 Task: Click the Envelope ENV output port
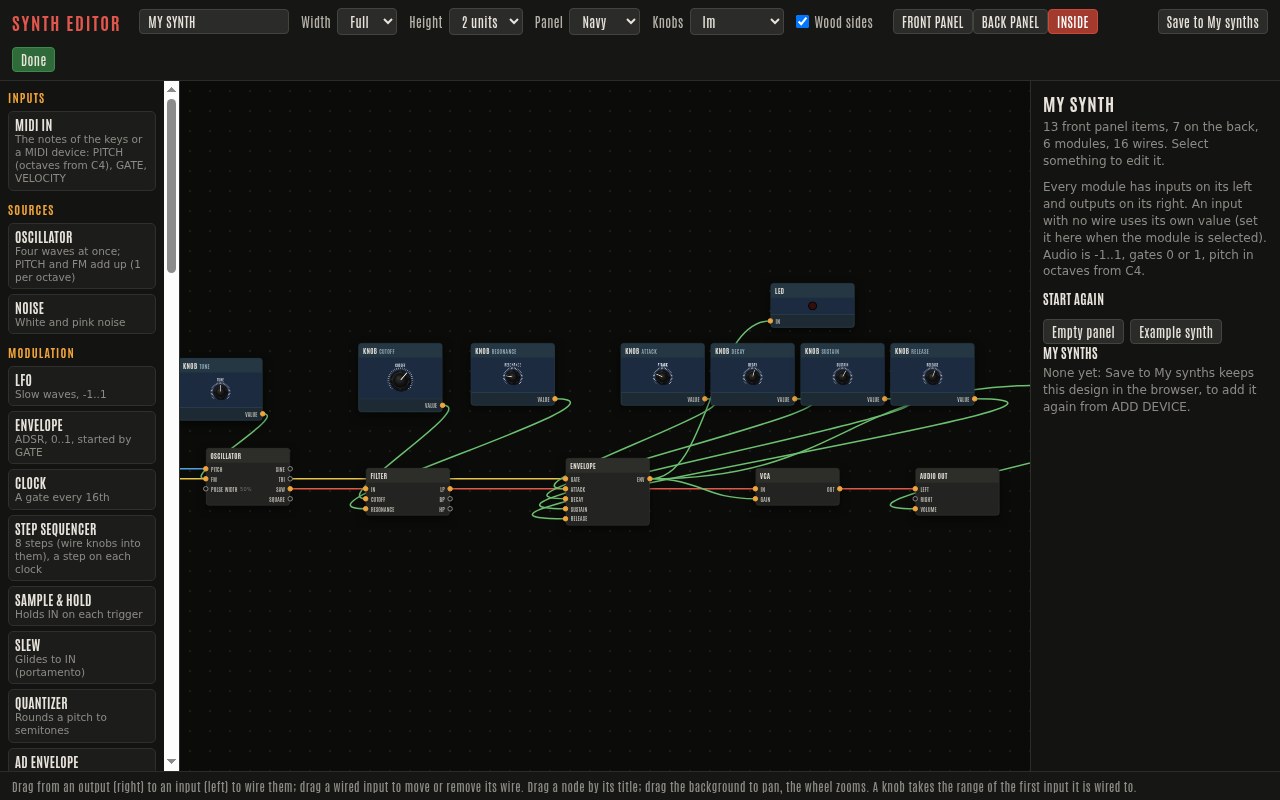[x=650, y=479]
